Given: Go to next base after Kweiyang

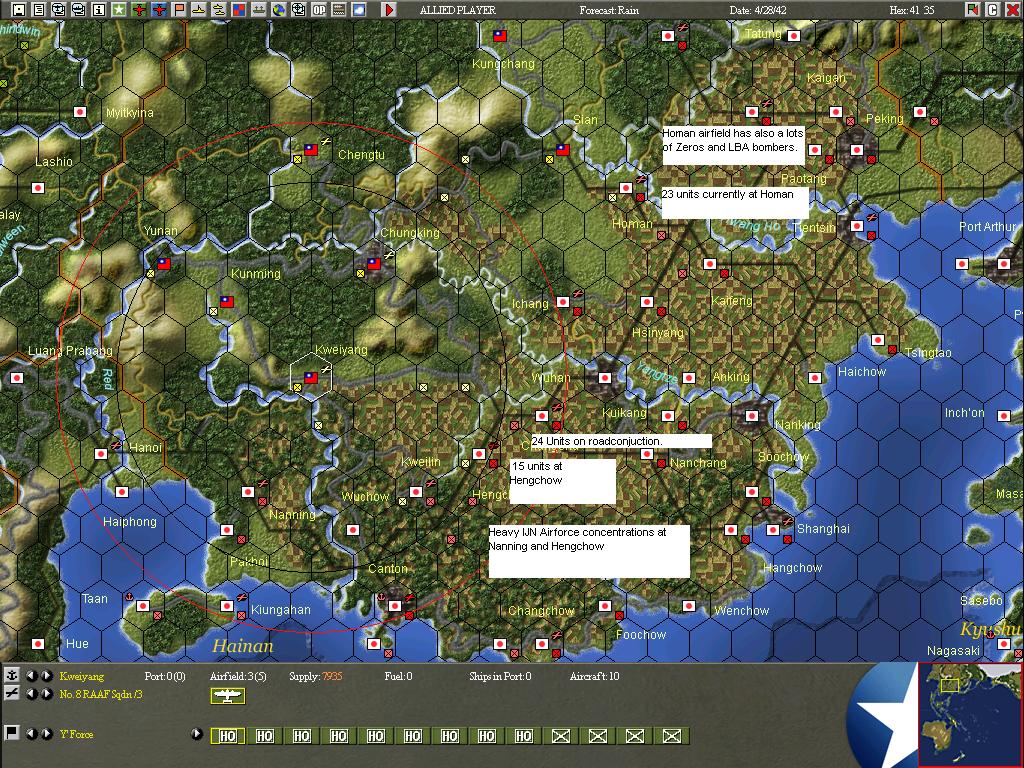Looking at the screenshot, I should click(46, 676).
